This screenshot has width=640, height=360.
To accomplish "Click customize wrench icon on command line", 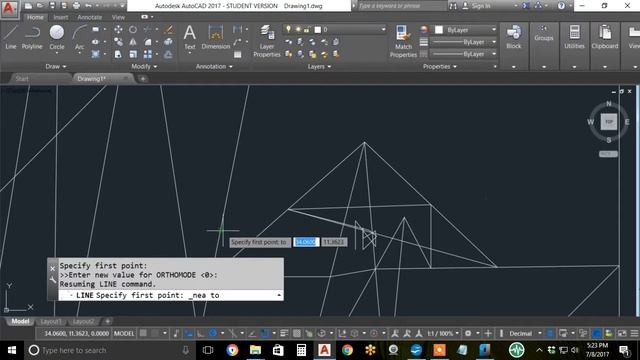I will click(x=53, y=280).
